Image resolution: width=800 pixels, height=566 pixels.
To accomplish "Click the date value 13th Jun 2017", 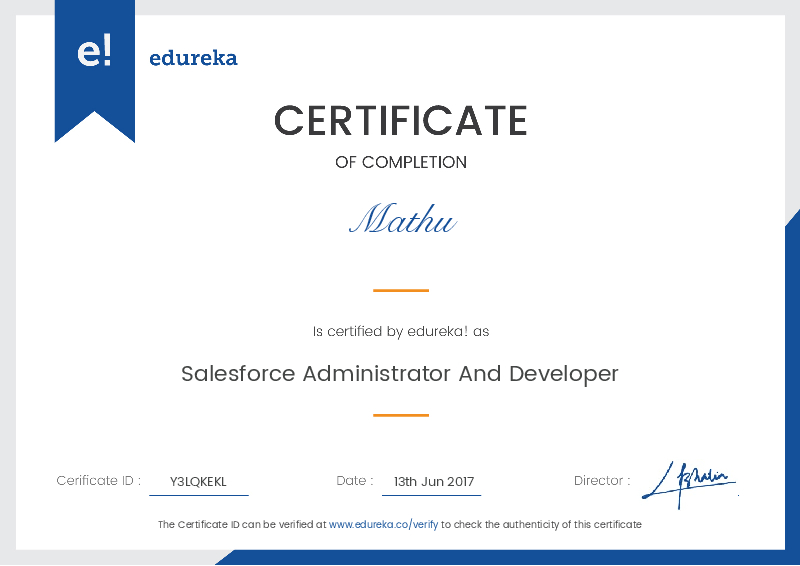I will tap(434, 481).
